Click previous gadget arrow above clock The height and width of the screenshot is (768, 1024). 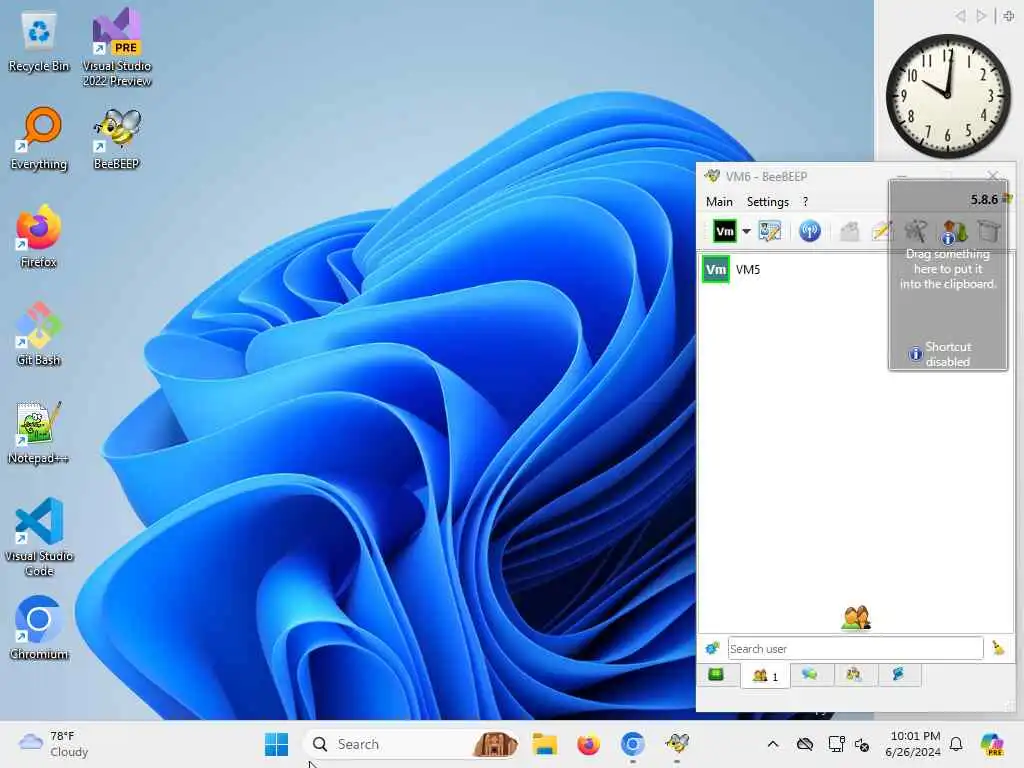[960, 16]
